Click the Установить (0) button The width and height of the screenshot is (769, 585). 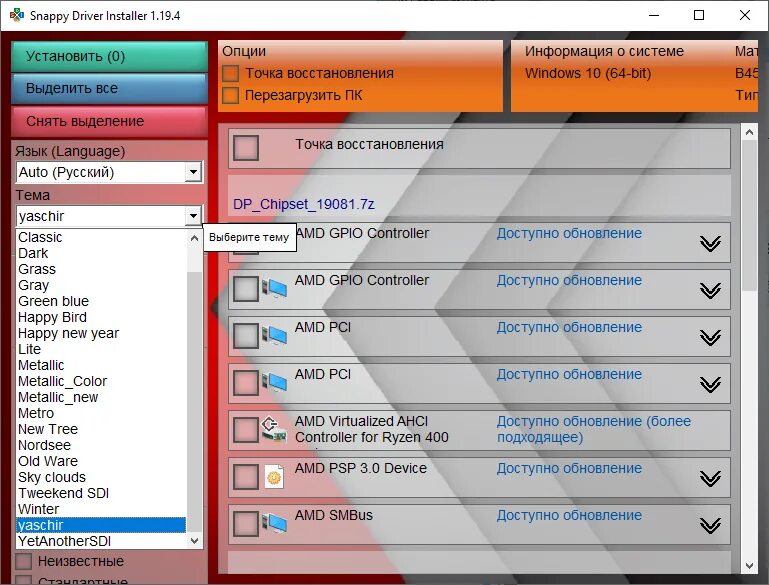109,56
